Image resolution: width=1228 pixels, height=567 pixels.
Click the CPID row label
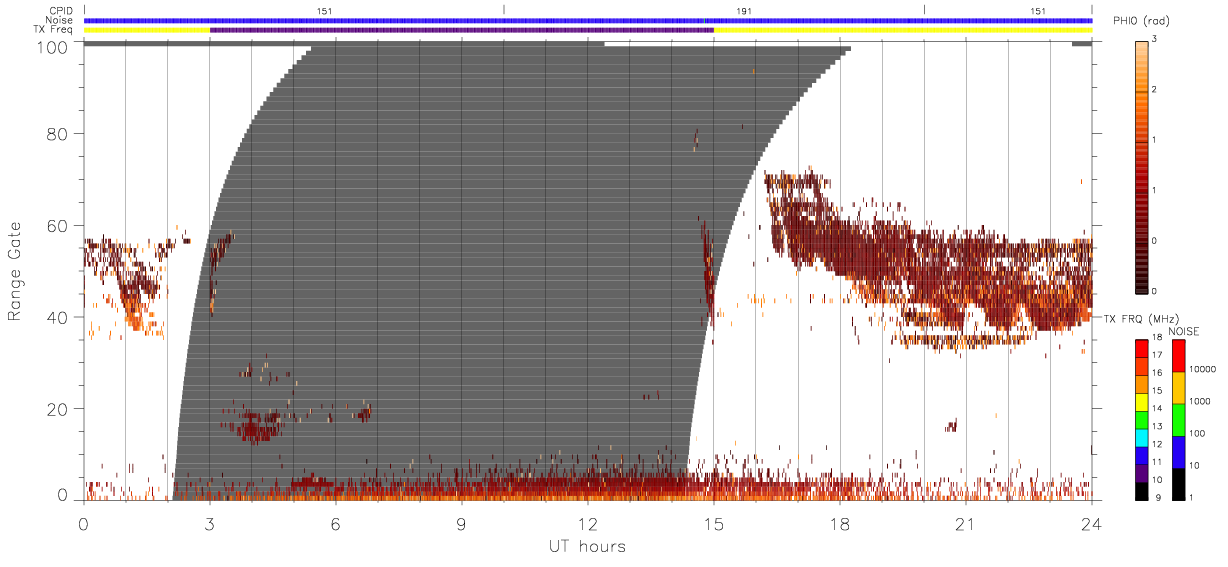62,11
